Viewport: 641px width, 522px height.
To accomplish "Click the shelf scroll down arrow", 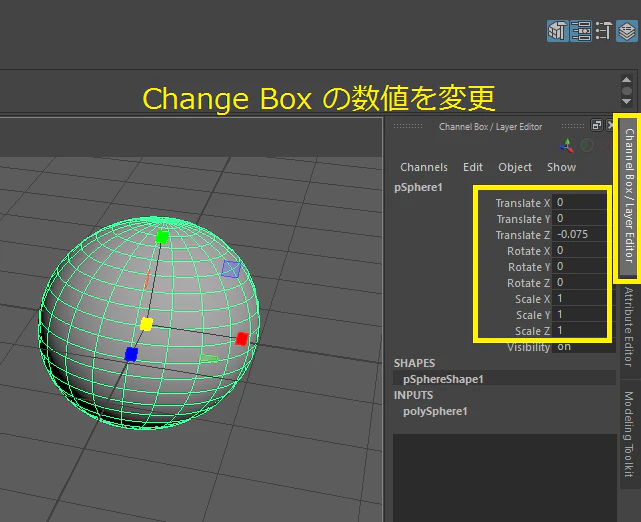I will 626,101.
